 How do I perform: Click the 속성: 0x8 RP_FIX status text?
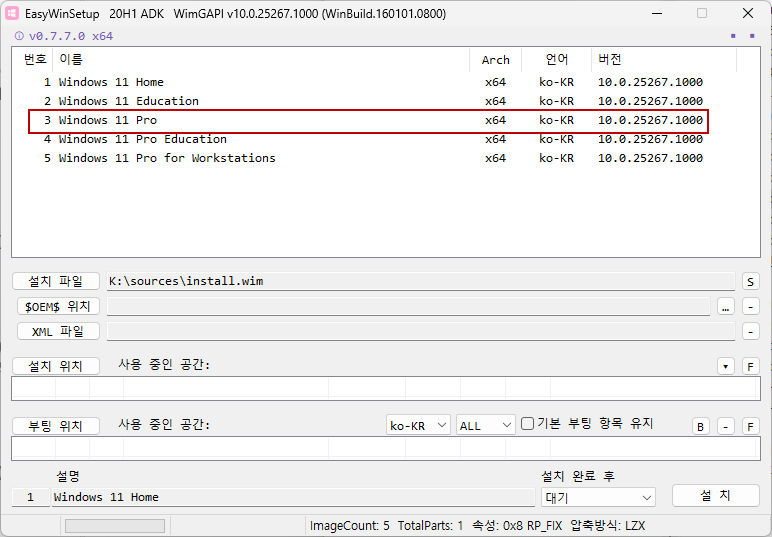(517, 526)
